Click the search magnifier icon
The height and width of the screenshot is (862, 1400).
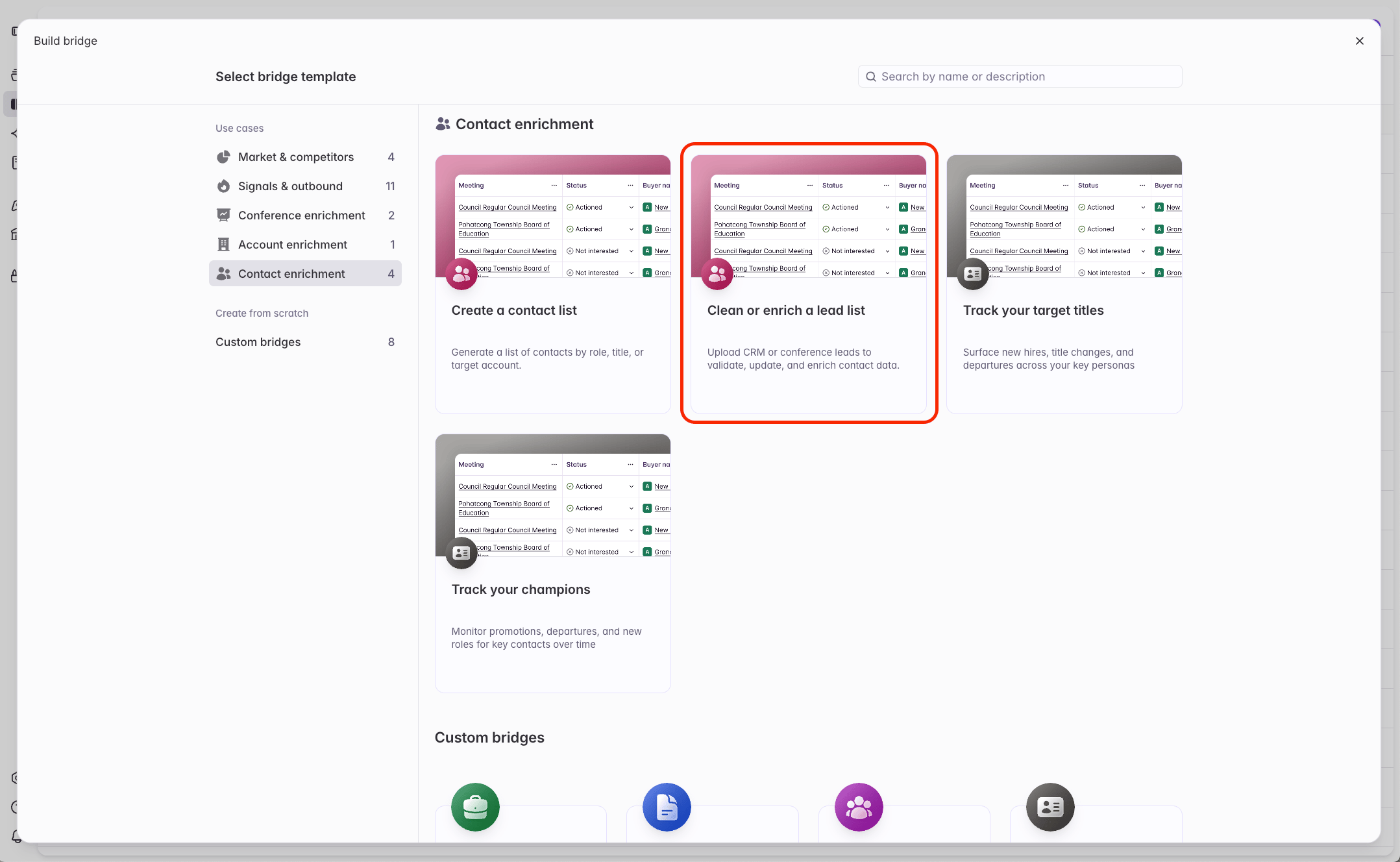[x=871, y=77]
